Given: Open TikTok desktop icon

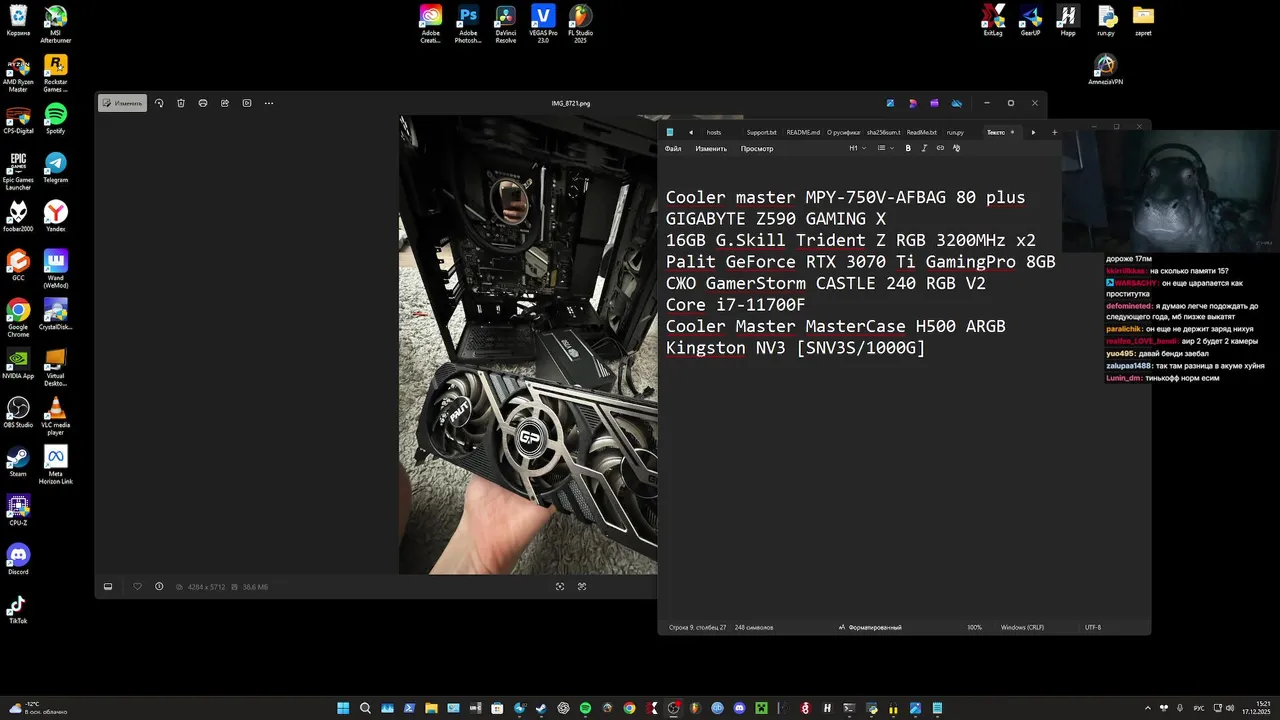Looking at the screenshot, I should (x=18, y=609).
